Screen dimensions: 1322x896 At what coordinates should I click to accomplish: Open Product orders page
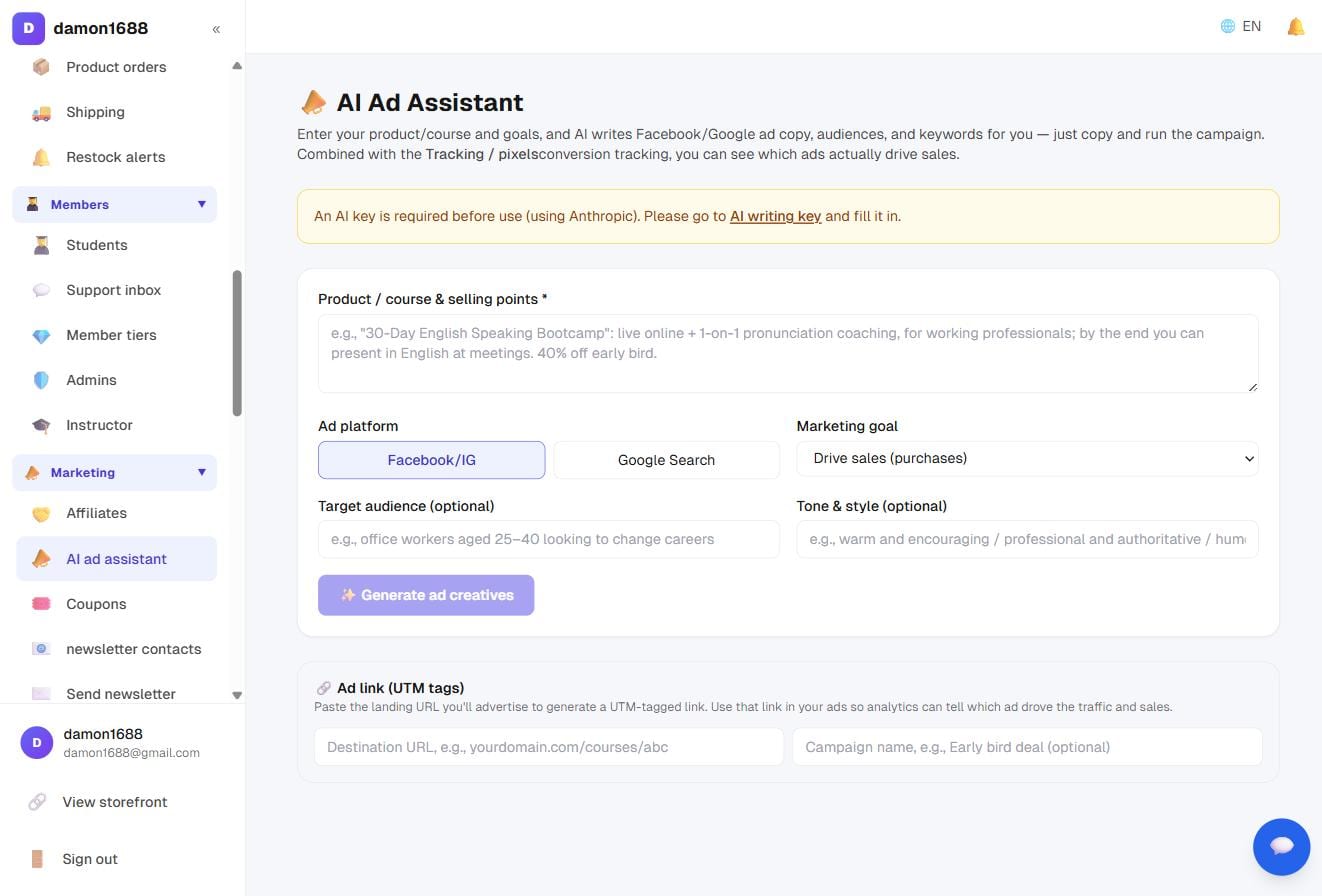116,67
